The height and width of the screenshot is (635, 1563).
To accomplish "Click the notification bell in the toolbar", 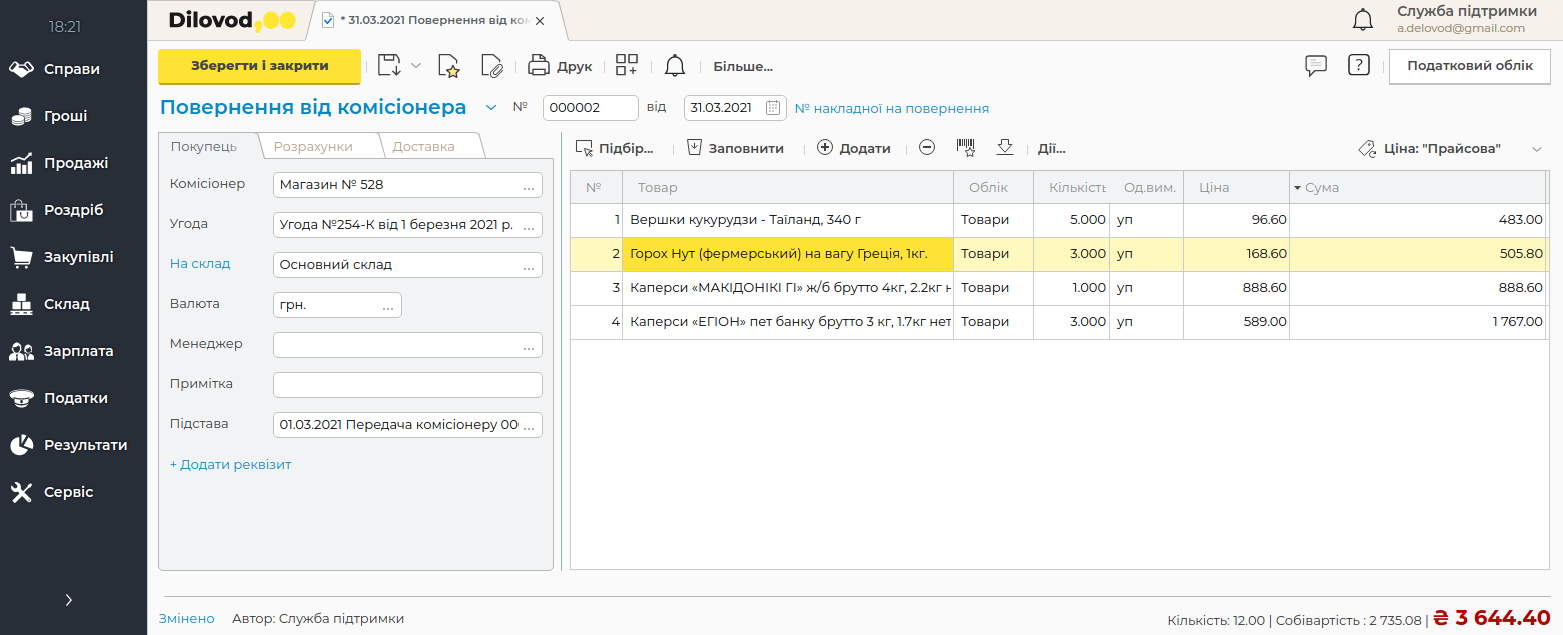I will pyautogui.click(x=675, y=66).
